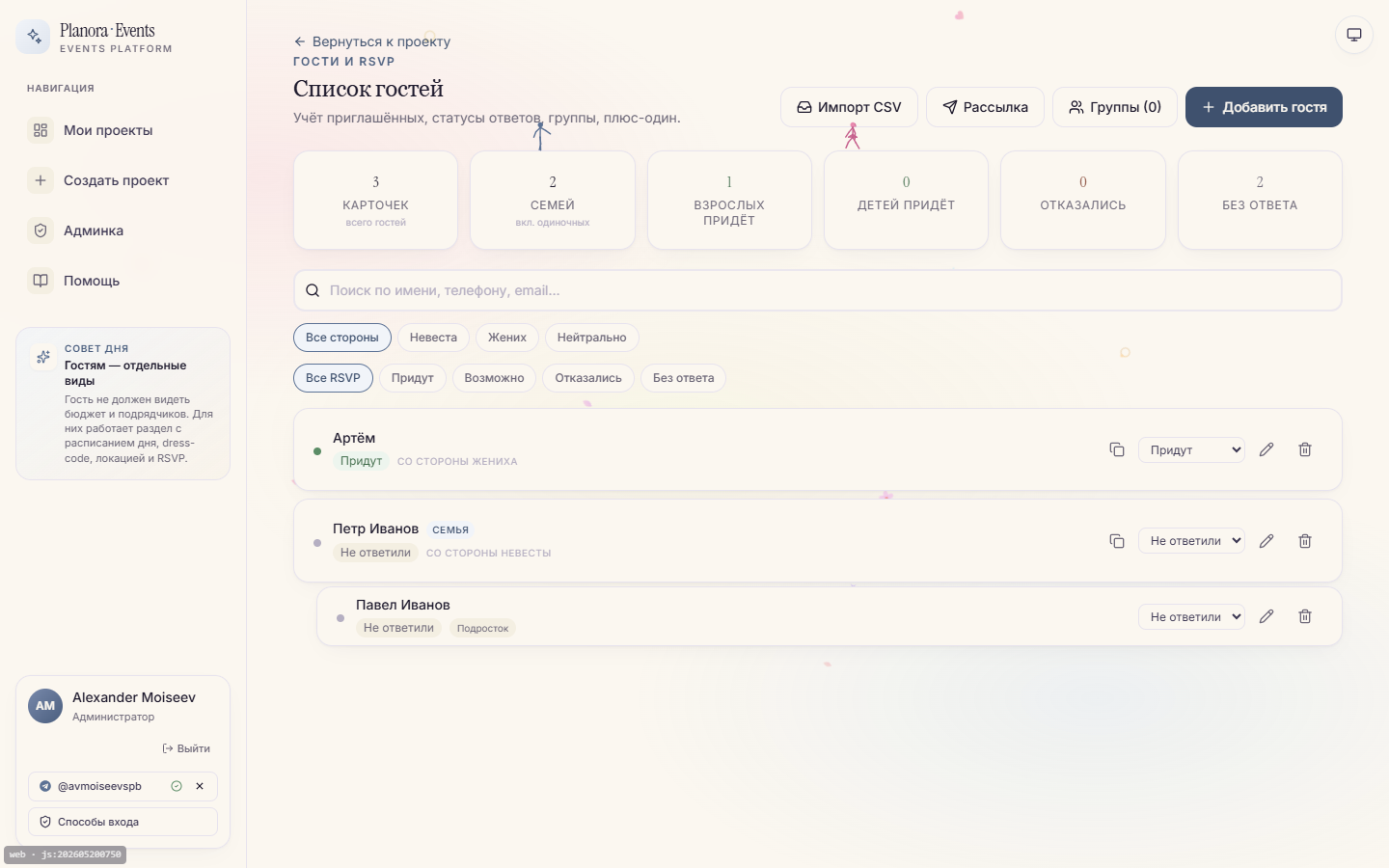The width and height of the screenshot is (1389, 868).
Task: Click the shield icon beside Админка
Action: pos(41,231)
